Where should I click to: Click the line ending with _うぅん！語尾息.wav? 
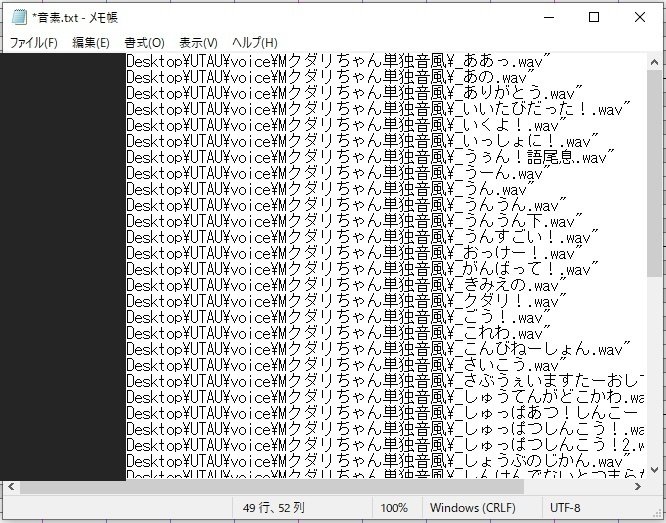tap(370, 158)
